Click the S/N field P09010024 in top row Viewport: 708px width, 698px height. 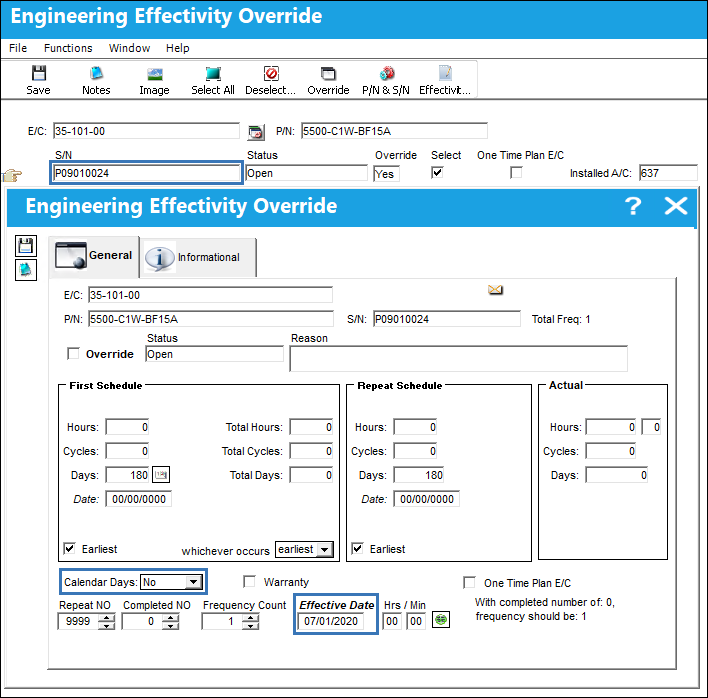(146, 173)
